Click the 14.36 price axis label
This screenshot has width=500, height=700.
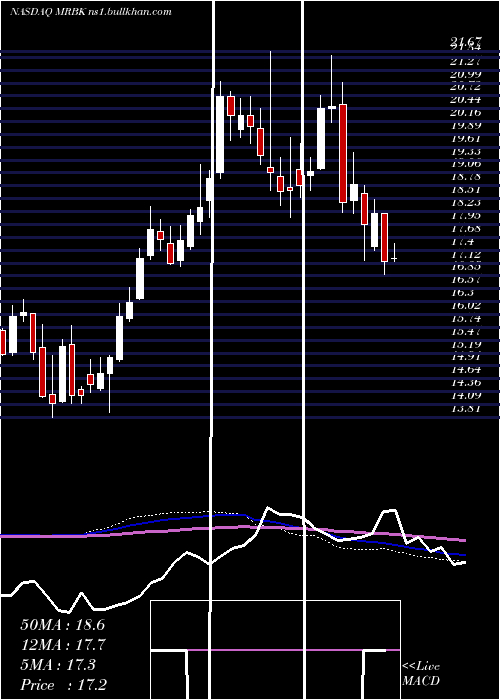(466, 383)
